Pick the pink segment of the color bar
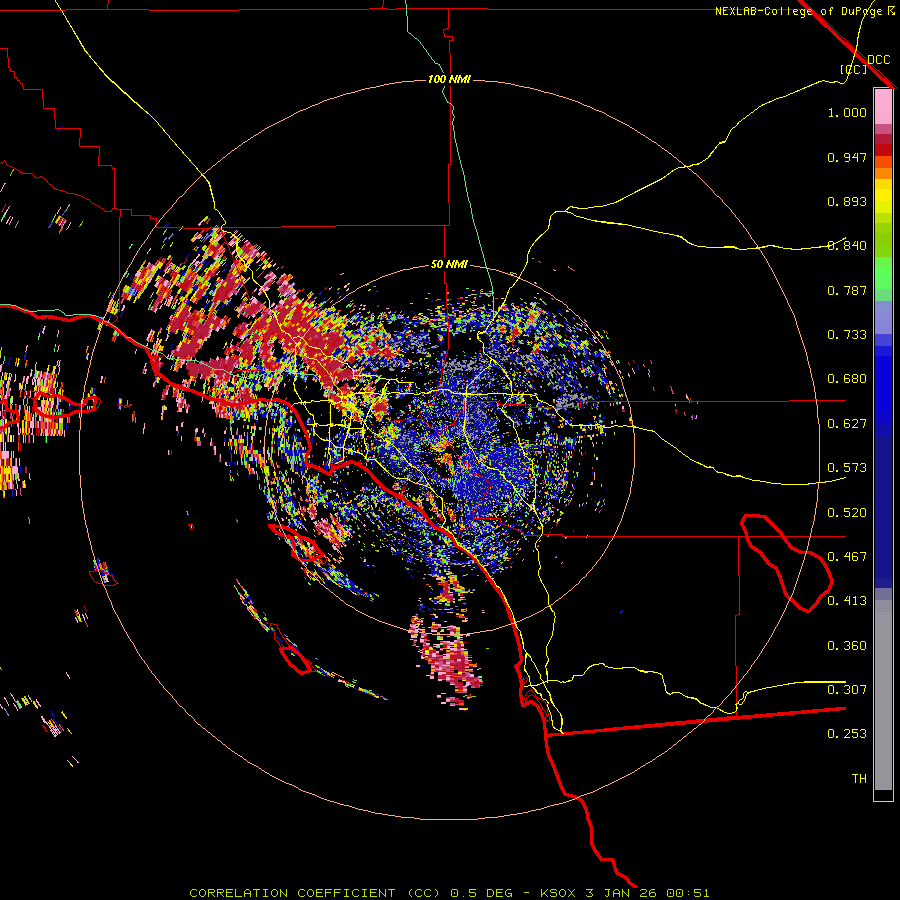 (883, 106)
